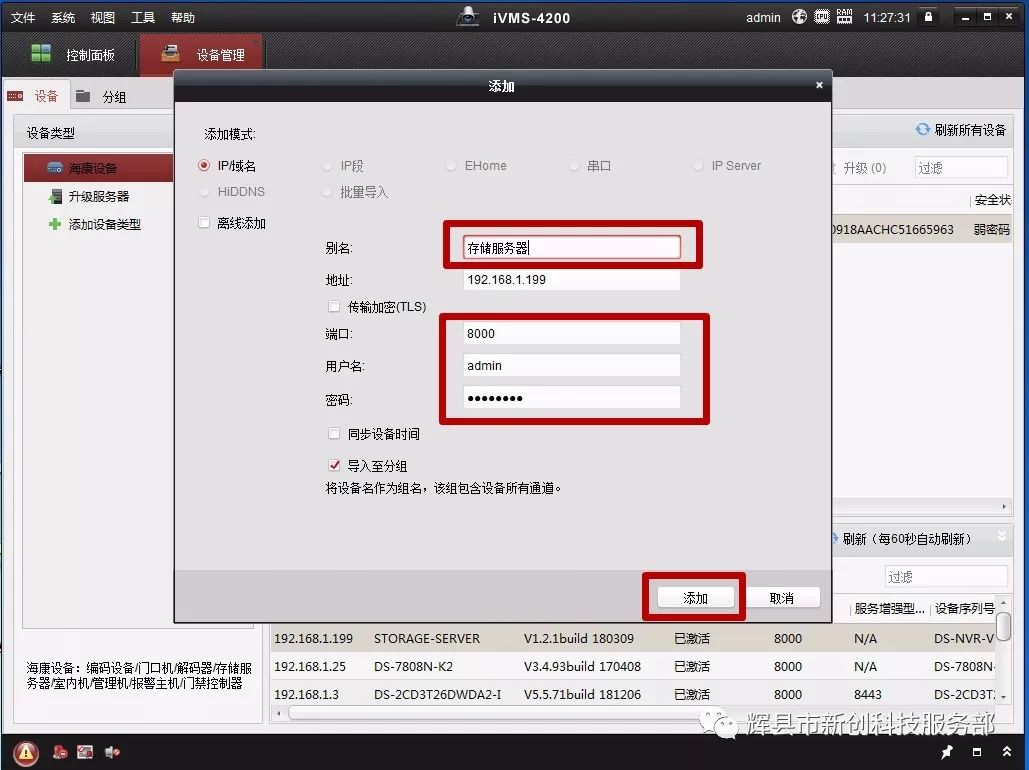Click the alarm warning icon in status bar

pyautogui.click(x=26, y=752)
